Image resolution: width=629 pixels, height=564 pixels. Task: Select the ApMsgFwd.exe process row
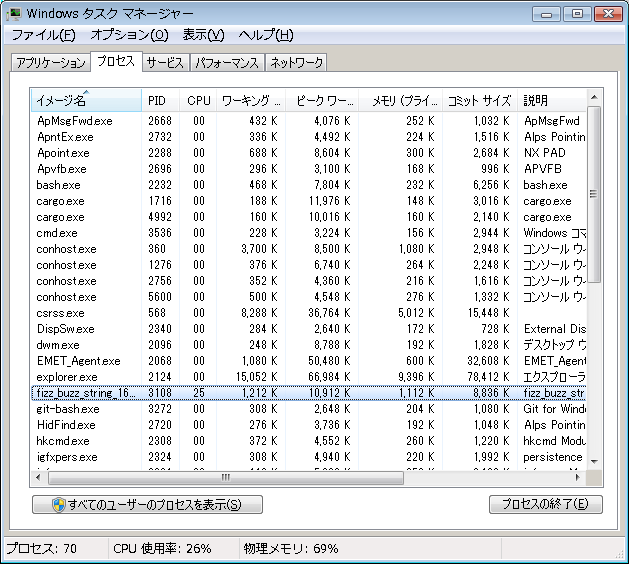click(x=308, y=121)
